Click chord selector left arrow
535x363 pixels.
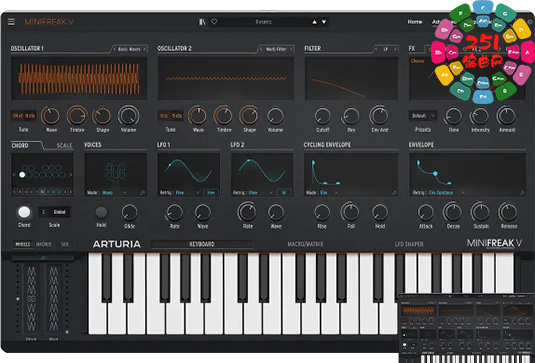point(14,175)
